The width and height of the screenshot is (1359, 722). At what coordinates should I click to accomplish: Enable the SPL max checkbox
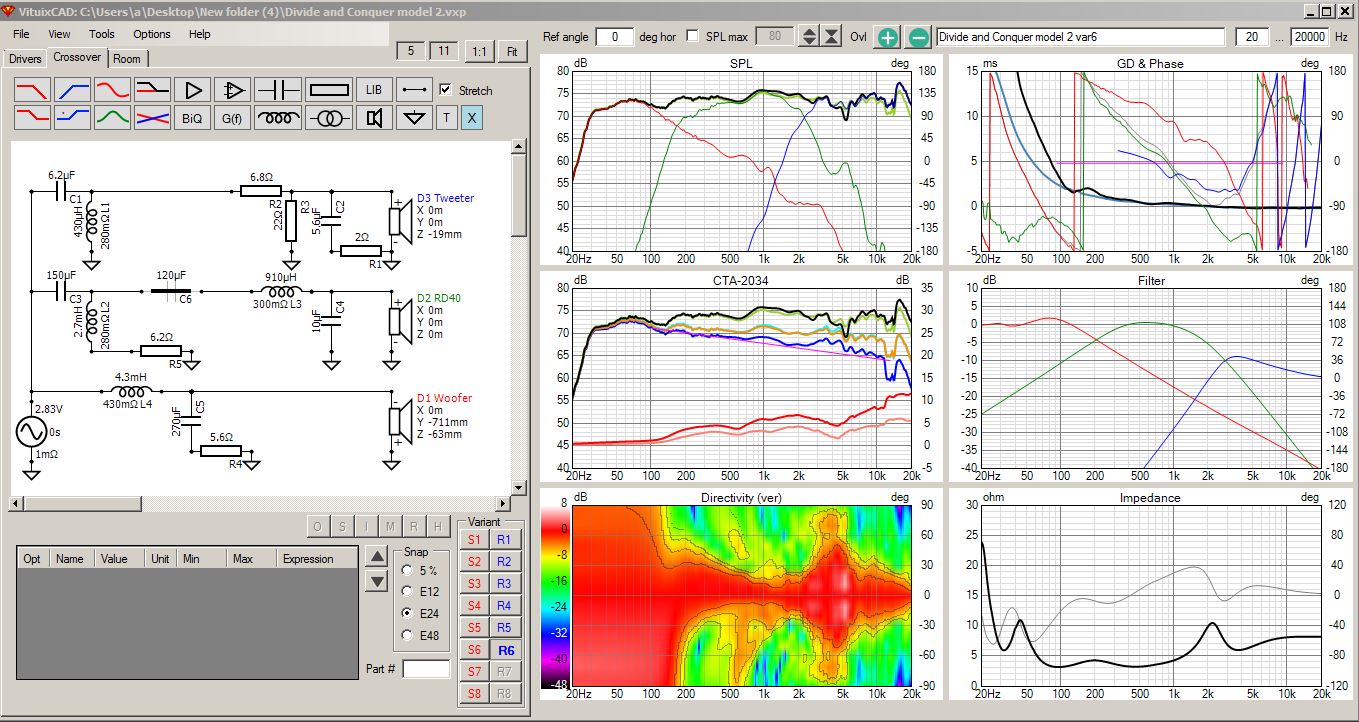[694, 37]
